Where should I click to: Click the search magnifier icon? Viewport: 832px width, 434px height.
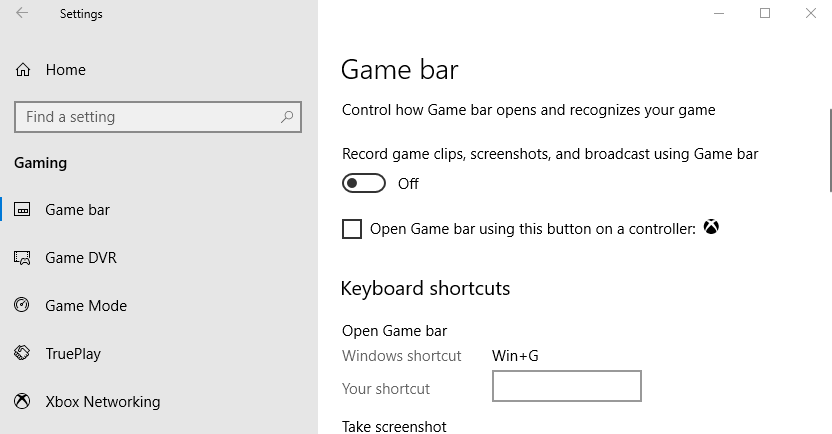click(x=287, y=117)
